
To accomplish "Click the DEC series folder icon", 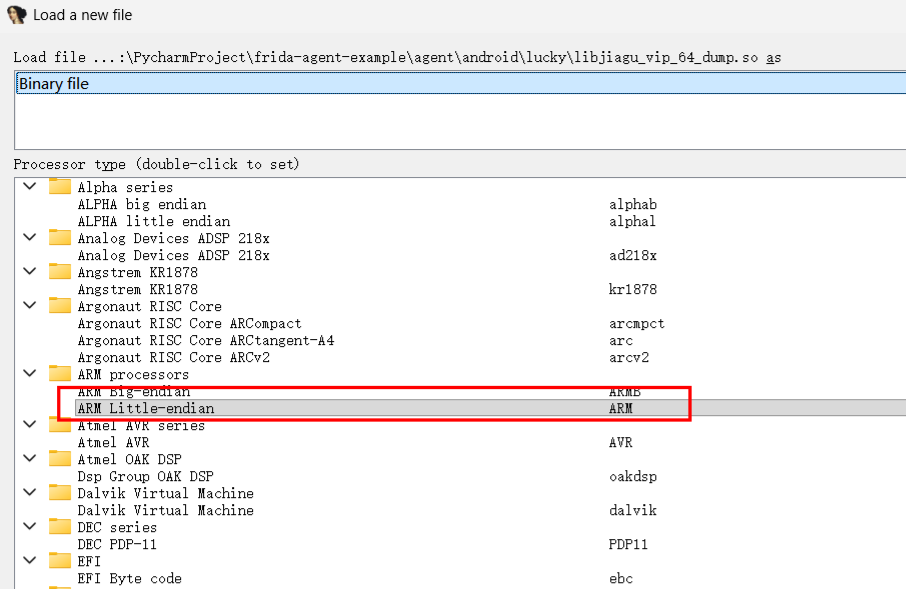I will pyautogui.click(x=60, y=527).
